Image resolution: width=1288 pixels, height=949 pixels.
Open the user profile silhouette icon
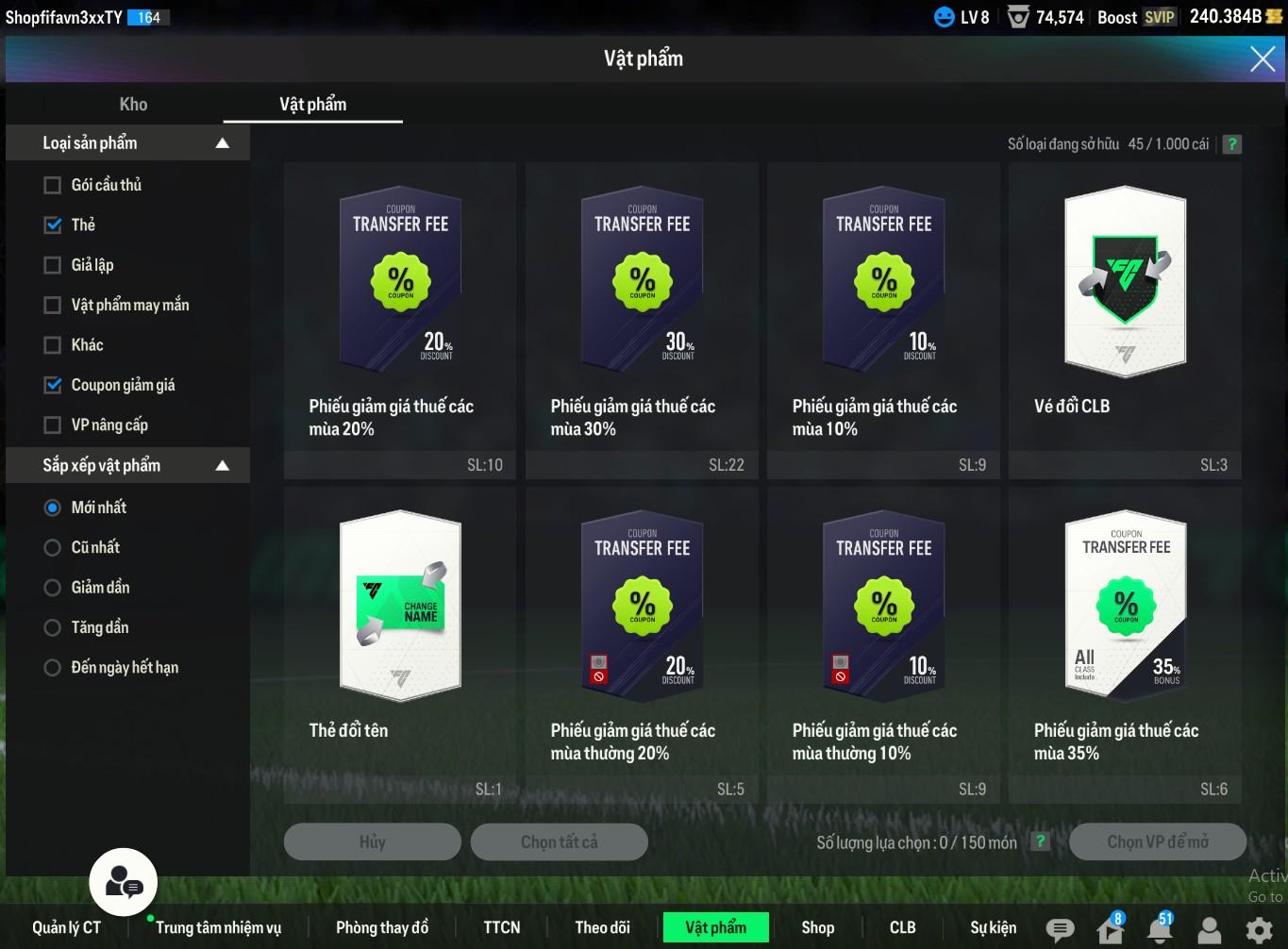(x=1209, y=930)
